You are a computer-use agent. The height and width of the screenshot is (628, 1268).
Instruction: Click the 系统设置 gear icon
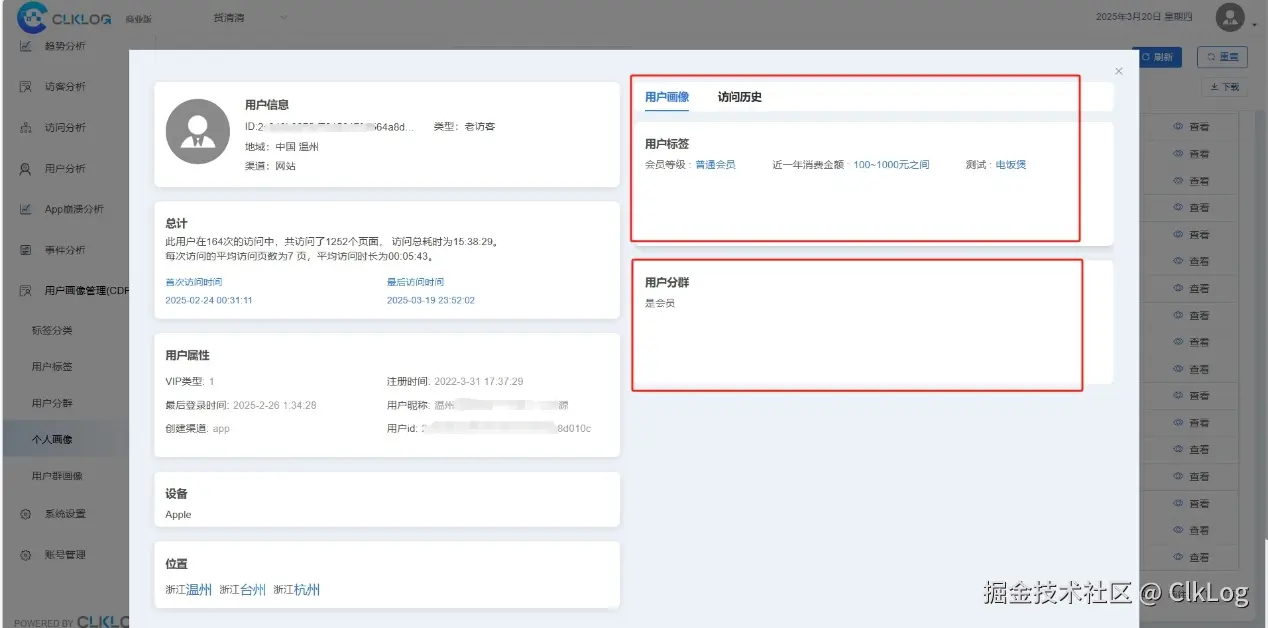click(x=25, y=514)
